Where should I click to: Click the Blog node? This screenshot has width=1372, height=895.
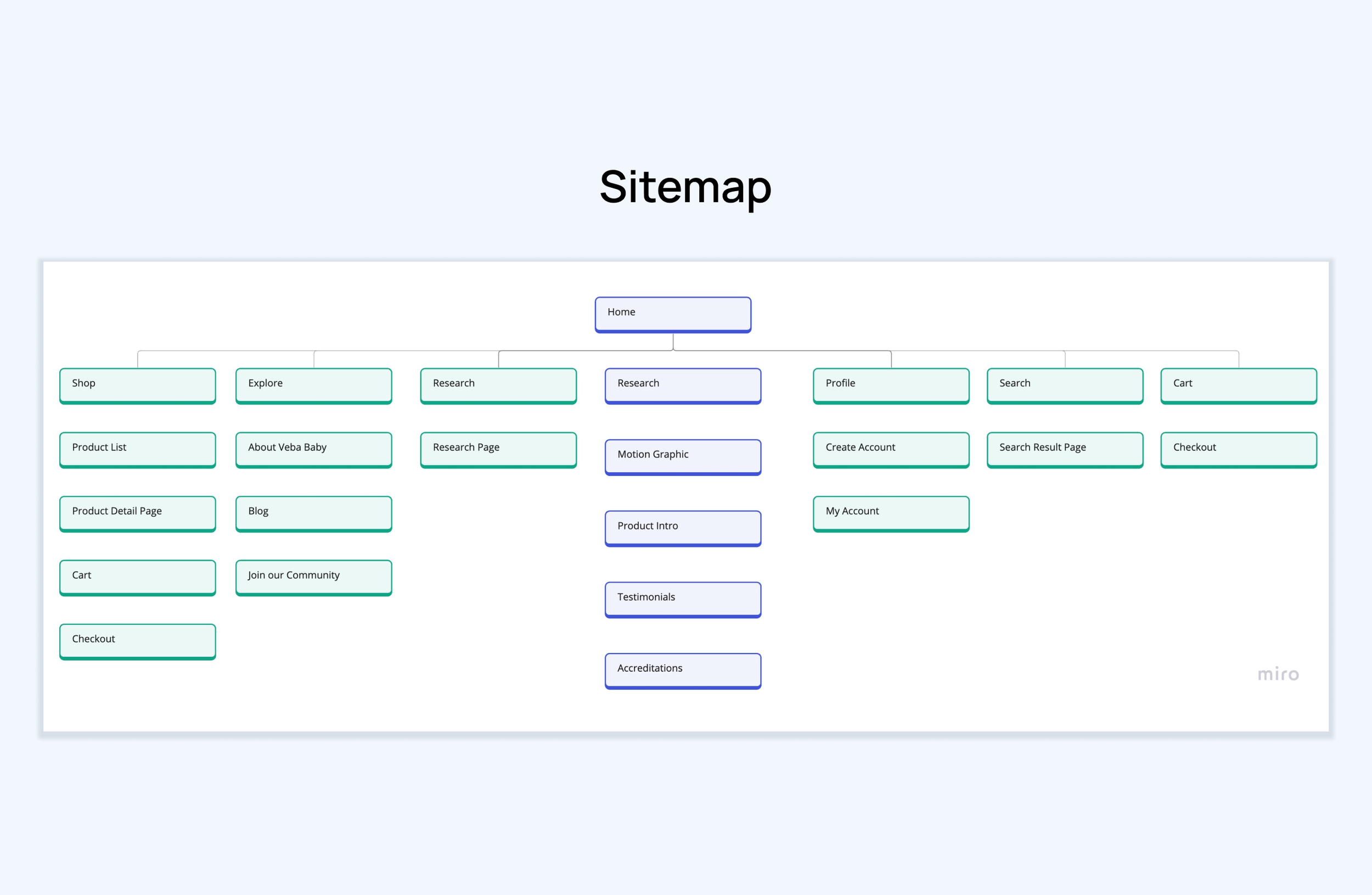click(x=313, y=514)
